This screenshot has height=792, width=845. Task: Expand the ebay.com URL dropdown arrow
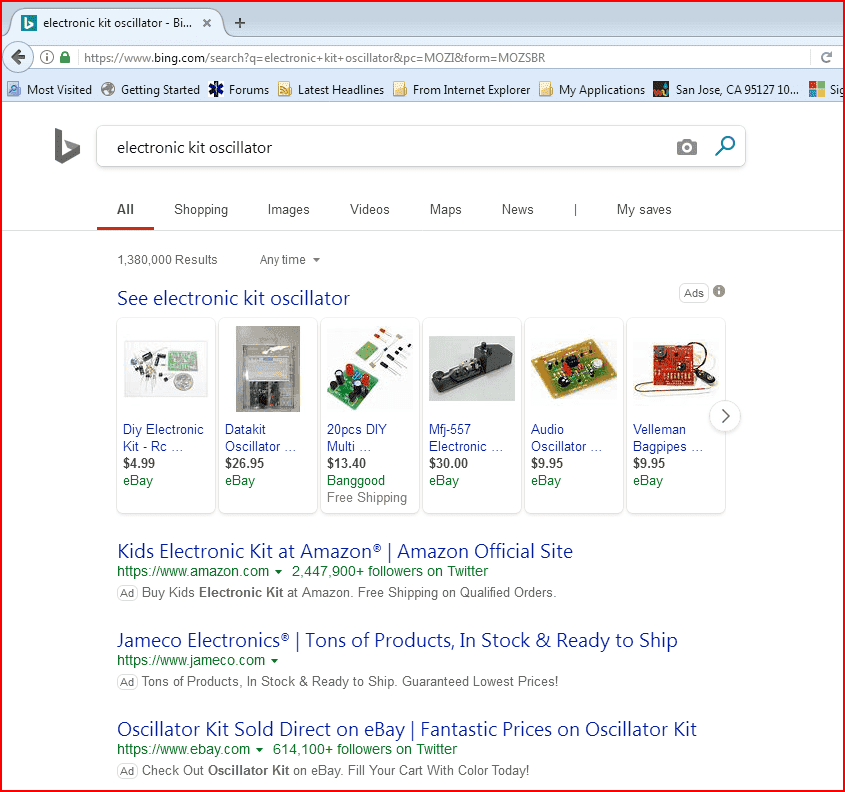point(259,750)
